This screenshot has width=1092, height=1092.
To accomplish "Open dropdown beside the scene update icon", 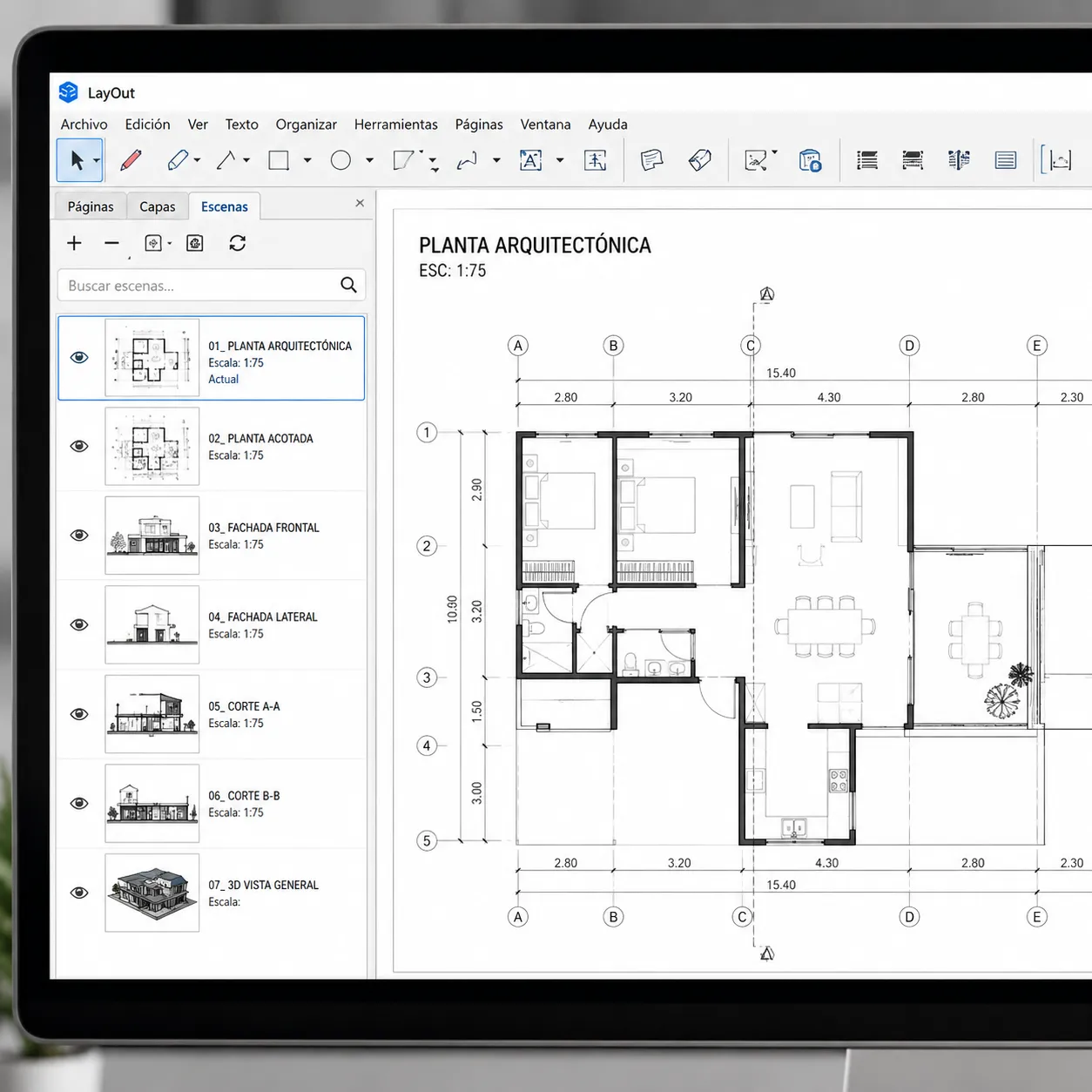I will coord(170,244).
